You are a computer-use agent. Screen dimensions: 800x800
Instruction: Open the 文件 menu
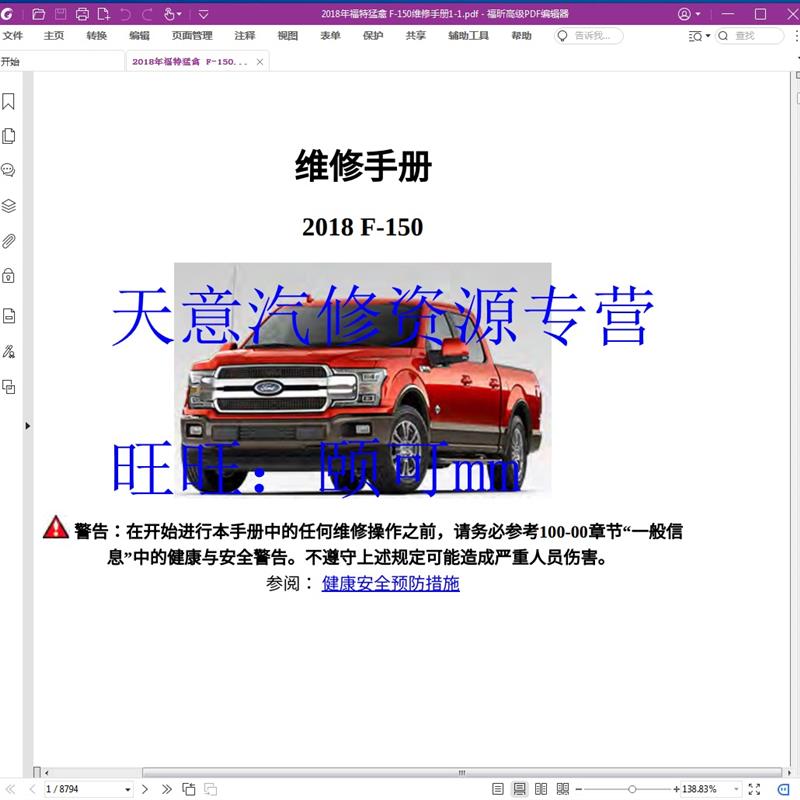coord(13,36)
